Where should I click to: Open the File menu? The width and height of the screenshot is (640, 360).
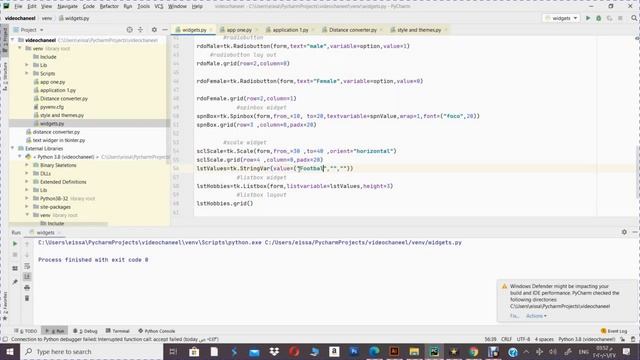tap(18, 7)
